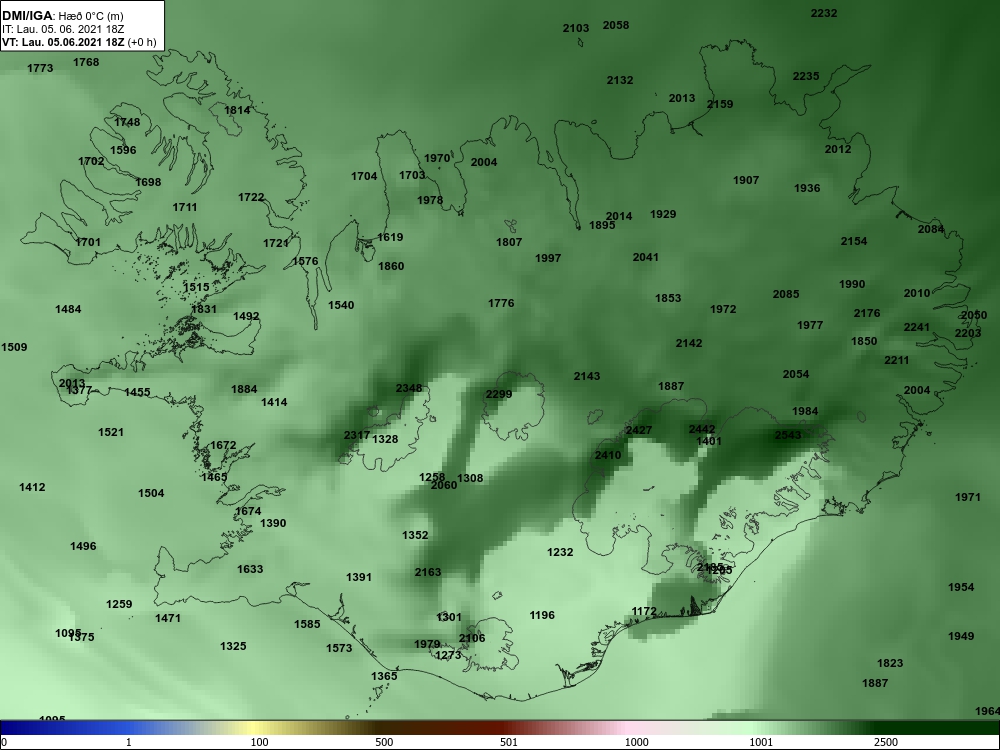Viewport: 1000px width, 750px height.
Task: Click the 100 label on the color scale
Action: click(259, 742)
